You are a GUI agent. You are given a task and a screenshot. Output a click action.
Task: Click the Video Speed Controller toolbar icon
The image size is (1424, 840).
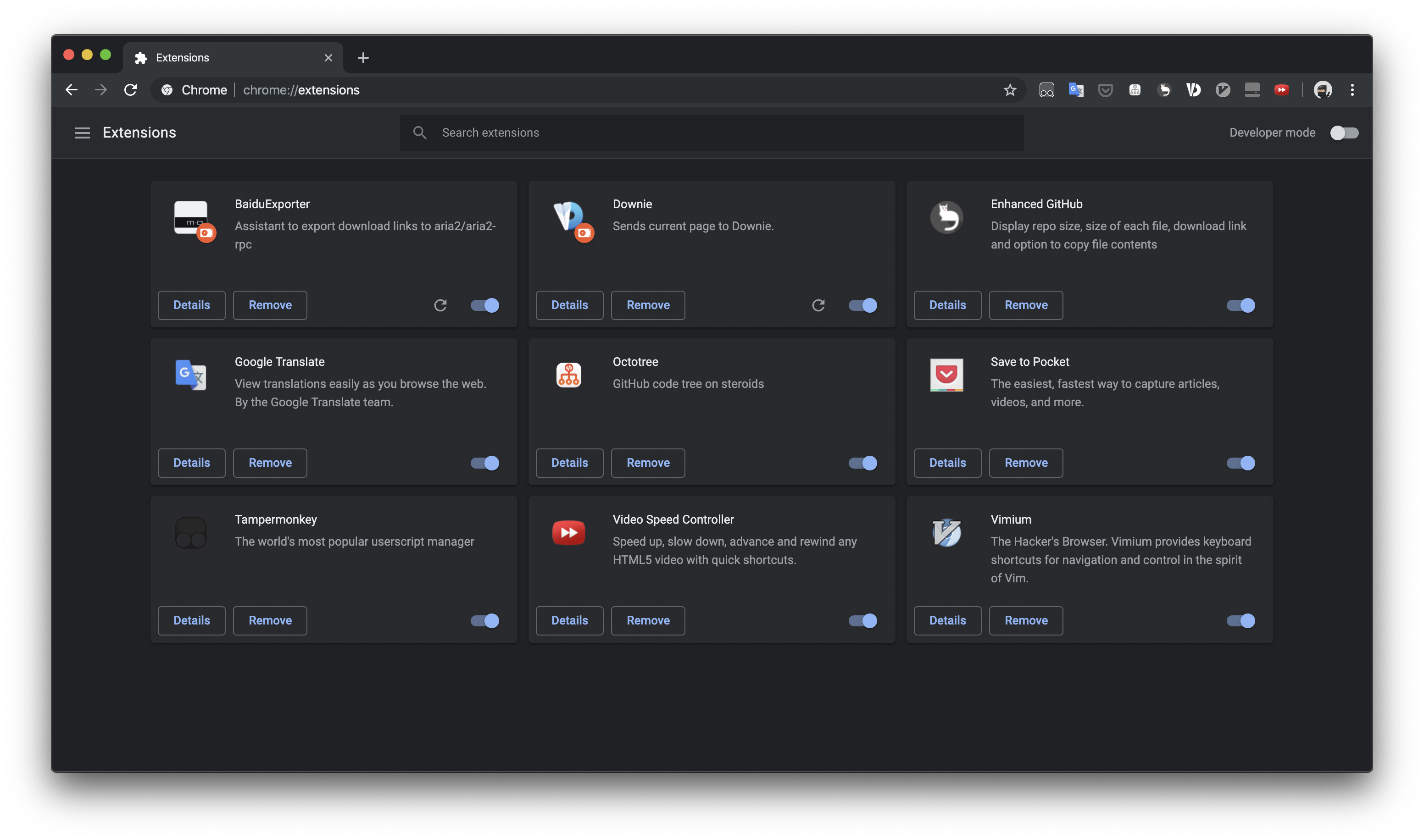pos(1281,90)
